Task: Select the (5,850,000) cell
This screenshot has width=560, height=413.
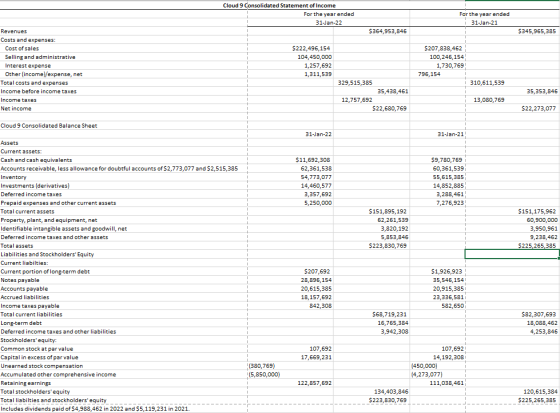Action: point(264,374)
